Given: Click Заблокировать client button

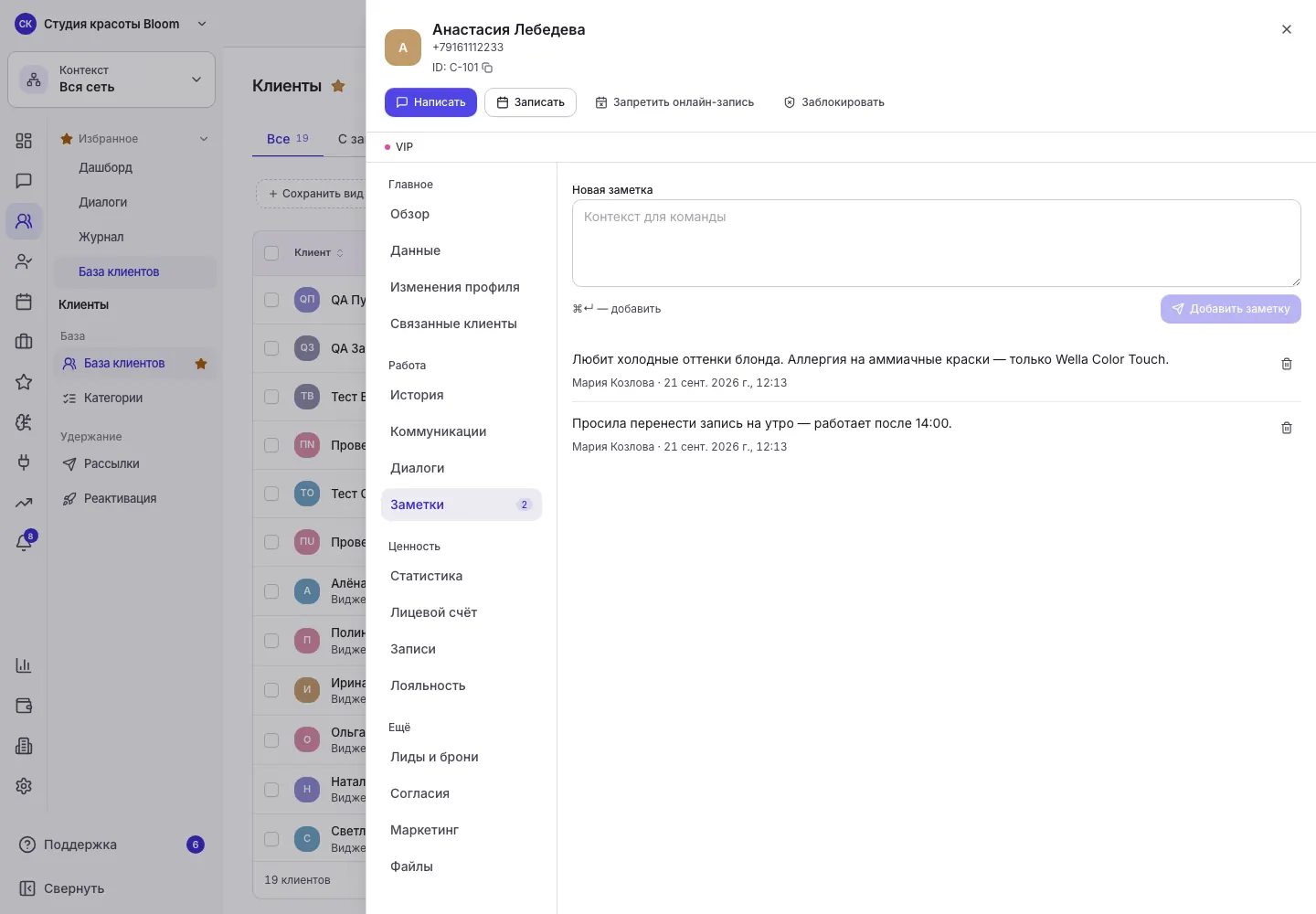Looking at the screenshot, I should pyautogui.click(x=833, y=102).
